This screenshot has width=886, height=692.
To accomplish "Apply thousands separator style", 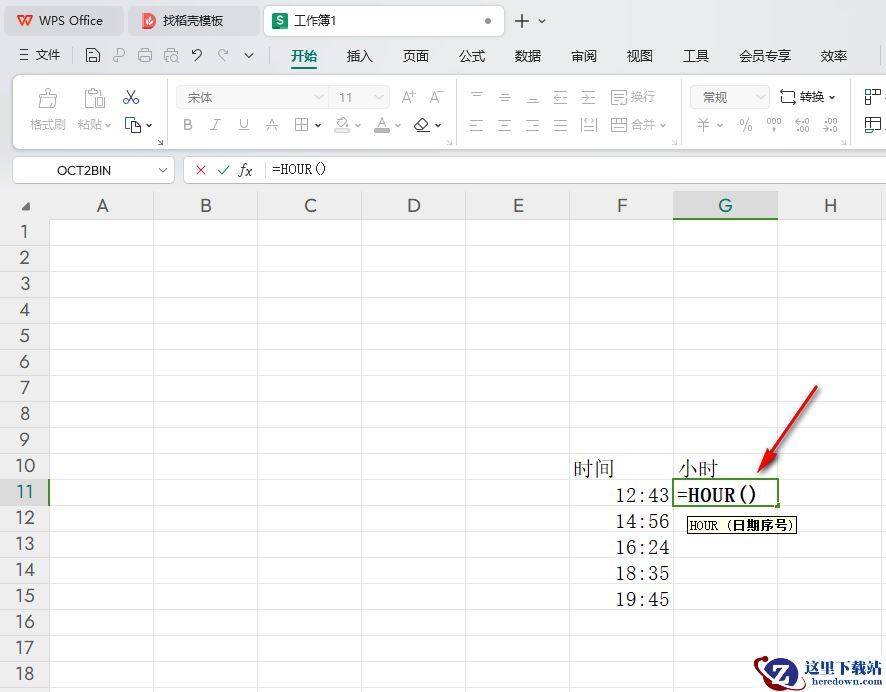I will (x=774, y=125).
